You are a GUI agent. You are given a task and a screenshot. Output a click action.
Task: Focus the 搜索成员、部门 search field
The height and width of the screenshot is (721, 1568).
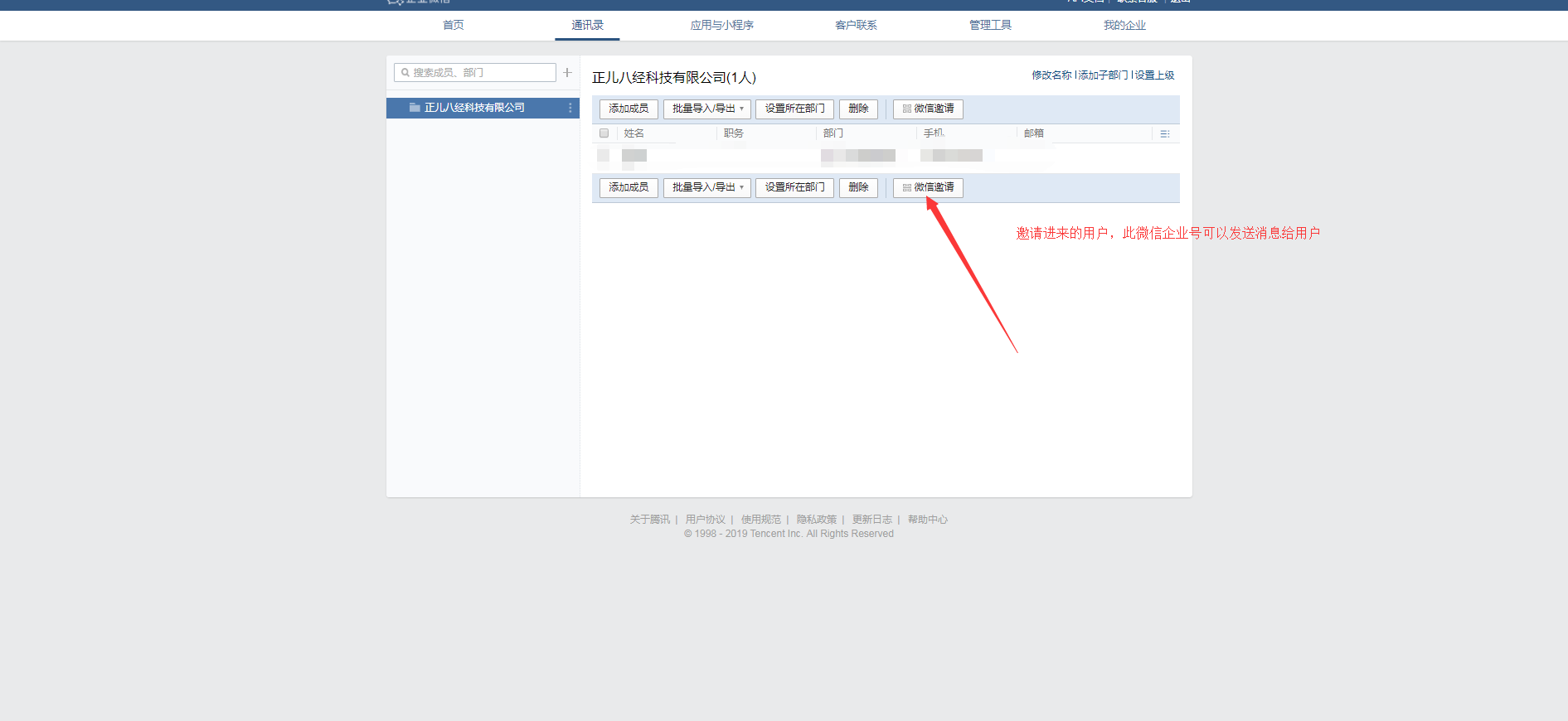[475, 73]
